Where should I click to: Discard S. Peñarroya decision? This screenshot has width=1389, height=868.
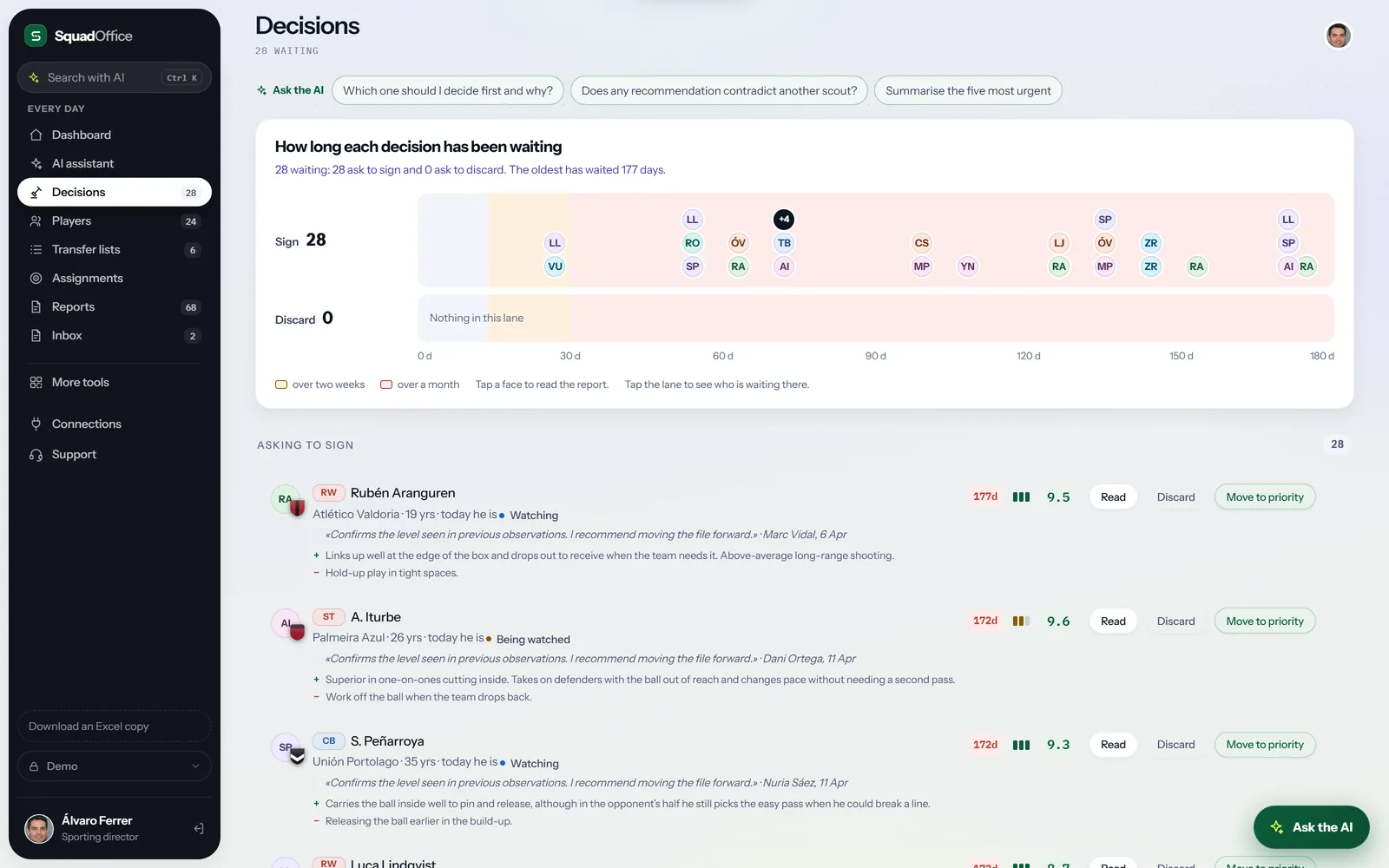coord(1175,745)
